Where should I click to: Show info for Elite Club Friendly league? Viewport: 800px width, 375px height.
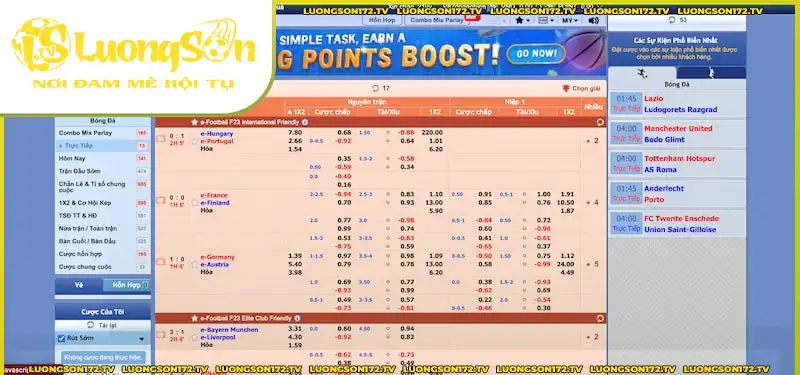tap(297, 318)
